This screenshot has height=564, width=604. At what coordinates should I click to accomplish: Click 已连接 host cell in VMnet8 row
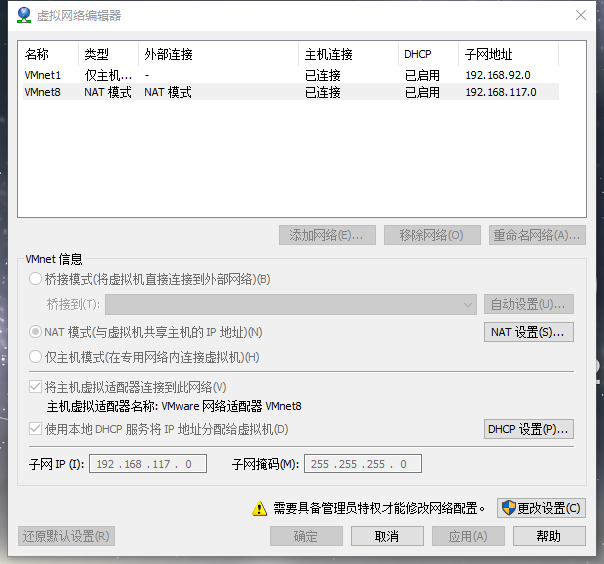pyautogui.click(x=323, y=92)
